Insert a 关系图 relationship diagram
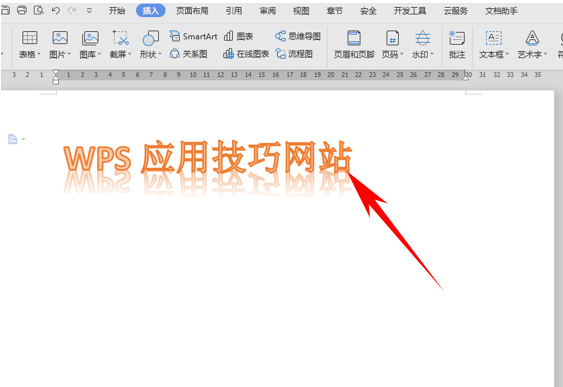 coord(189,54)
